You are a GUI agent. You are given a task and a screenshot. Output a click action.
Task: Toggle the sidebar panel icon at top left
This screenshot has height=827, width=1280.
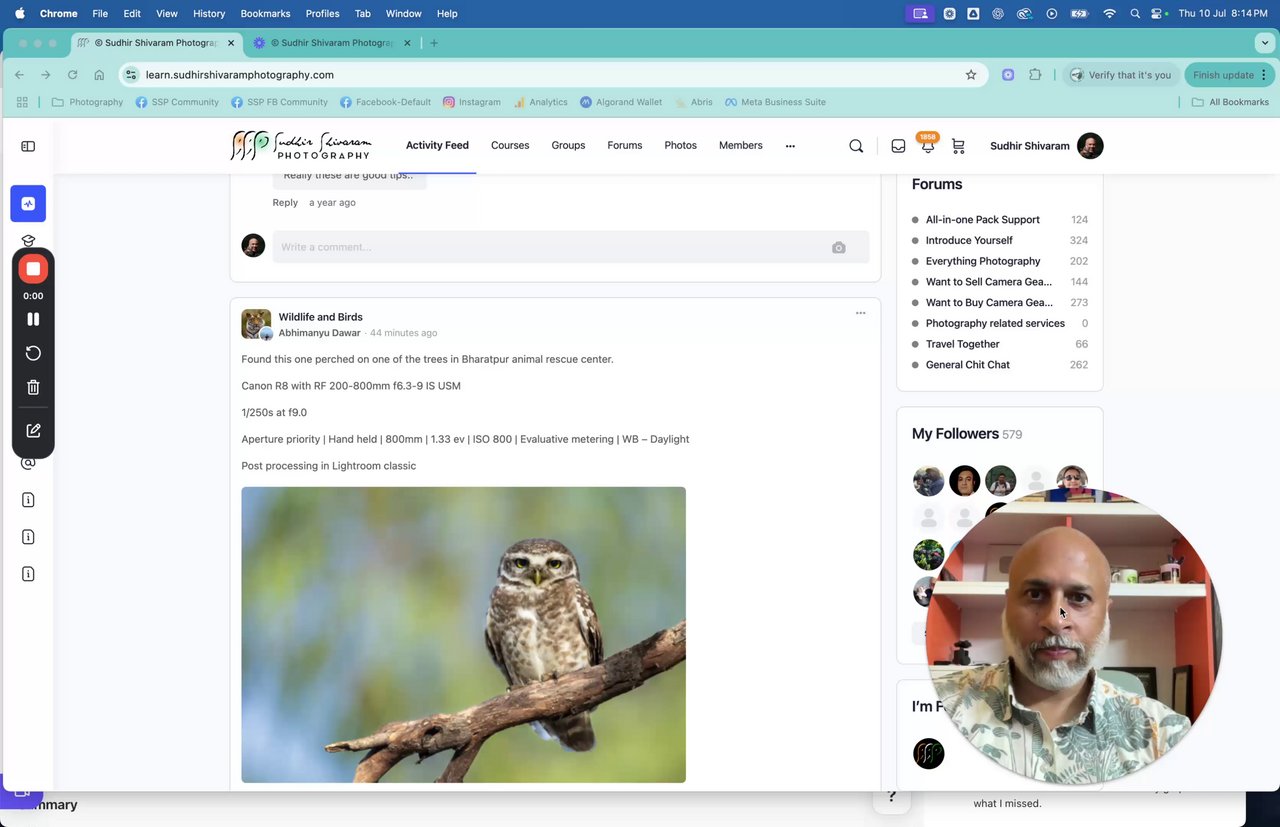28,146
